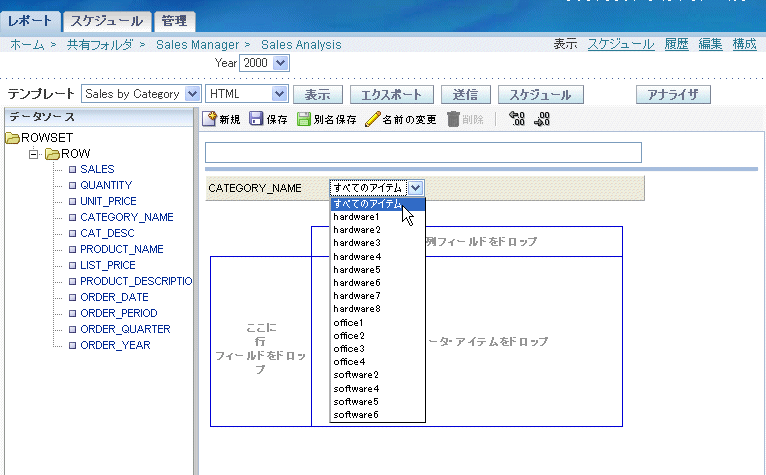Click the 送信 button
Image resolution: width=766 pixels, height=475 pixels.
pyautogui.click(x=466, y=94)
